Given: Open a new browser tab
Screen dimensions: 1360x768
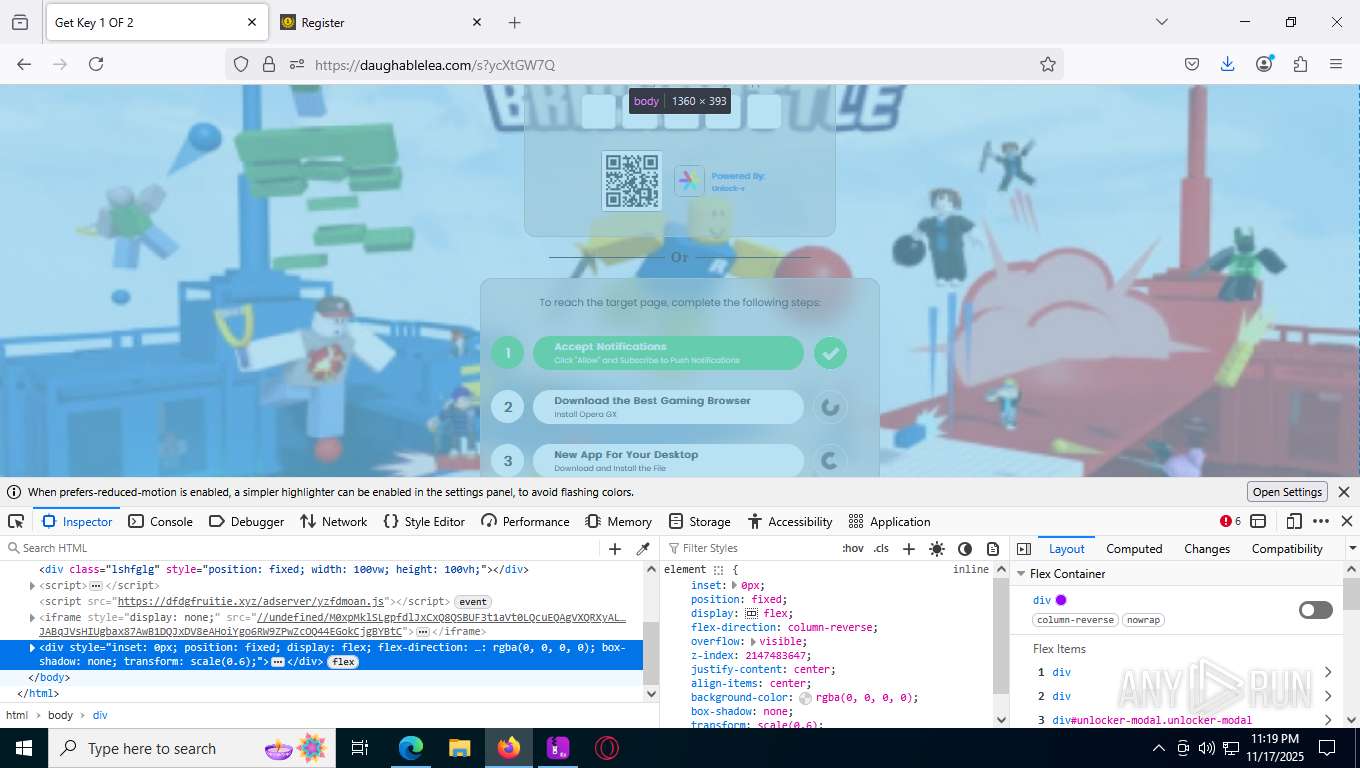Looking at the screenshot, I should pyautogui.click(x=514, y=22).
